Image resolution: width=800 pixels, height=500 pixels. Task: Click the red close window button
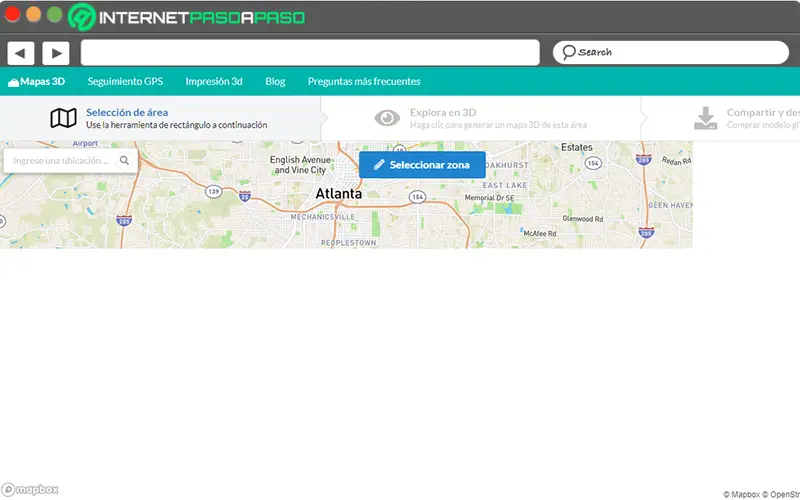(12, 14)
